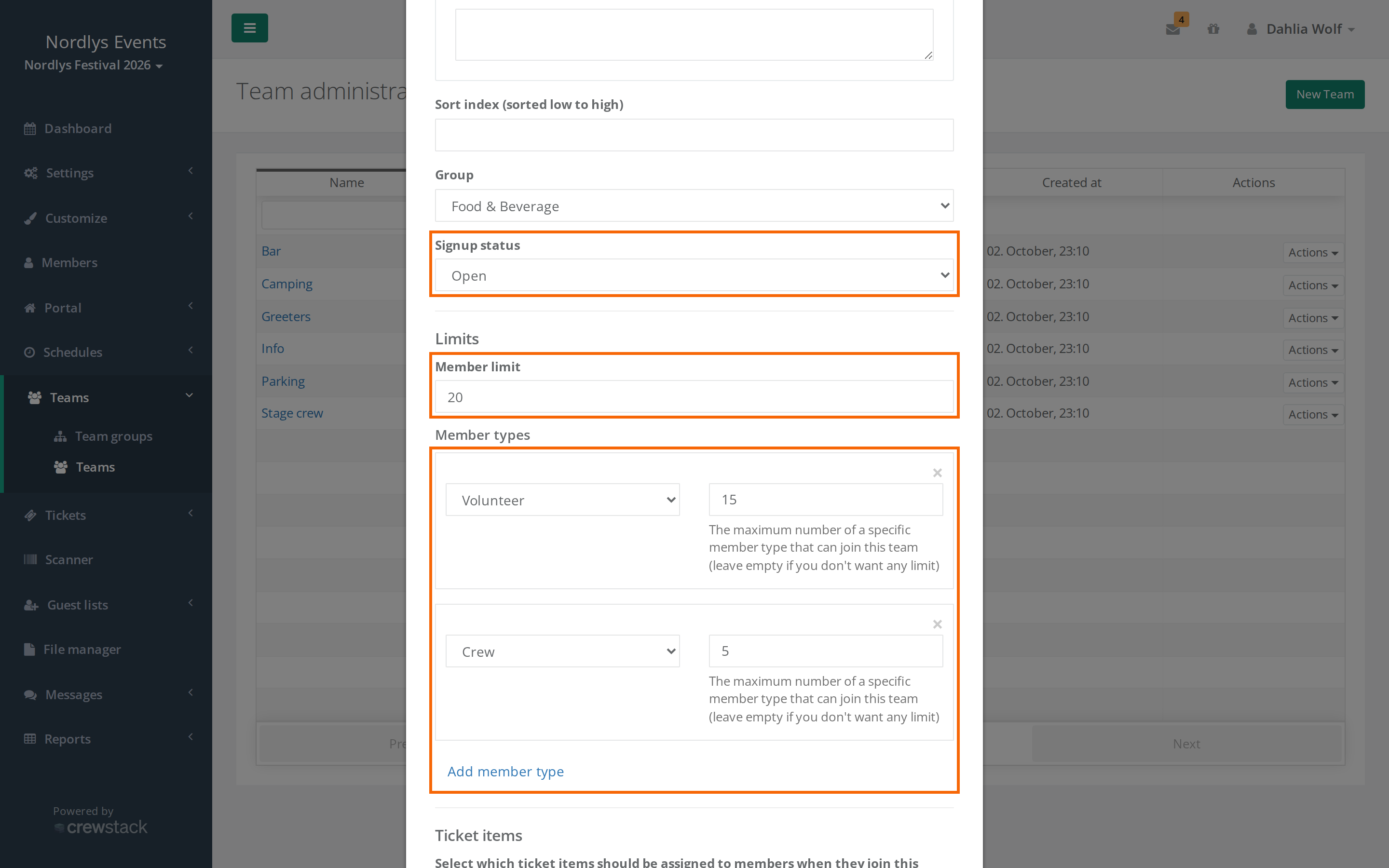Click the New Team button
Image resolution: width=1389 pixels, height=868 pixels.
1325,94
